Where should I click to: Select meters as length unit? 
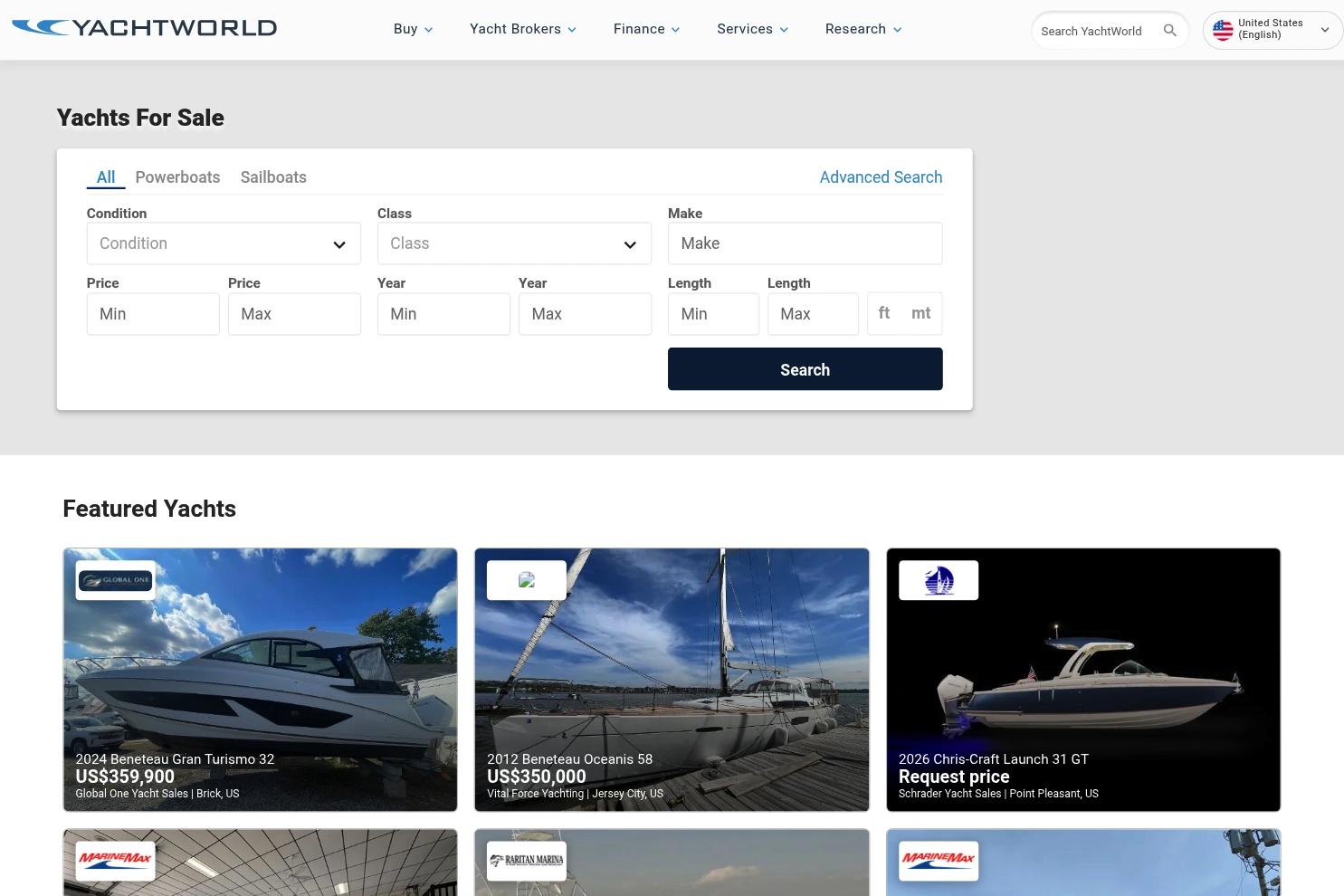[x=921, y=313]
